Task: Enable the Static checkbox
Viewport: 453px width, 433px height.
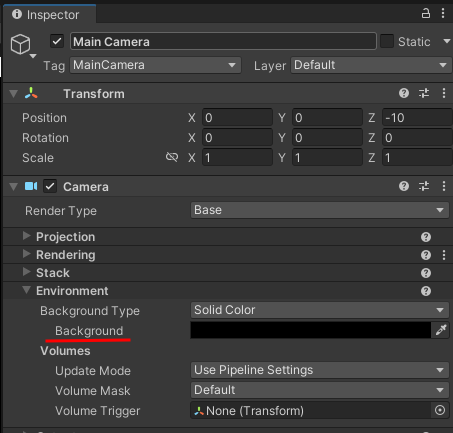Action: pyautogui.click(x=387, y=41)
